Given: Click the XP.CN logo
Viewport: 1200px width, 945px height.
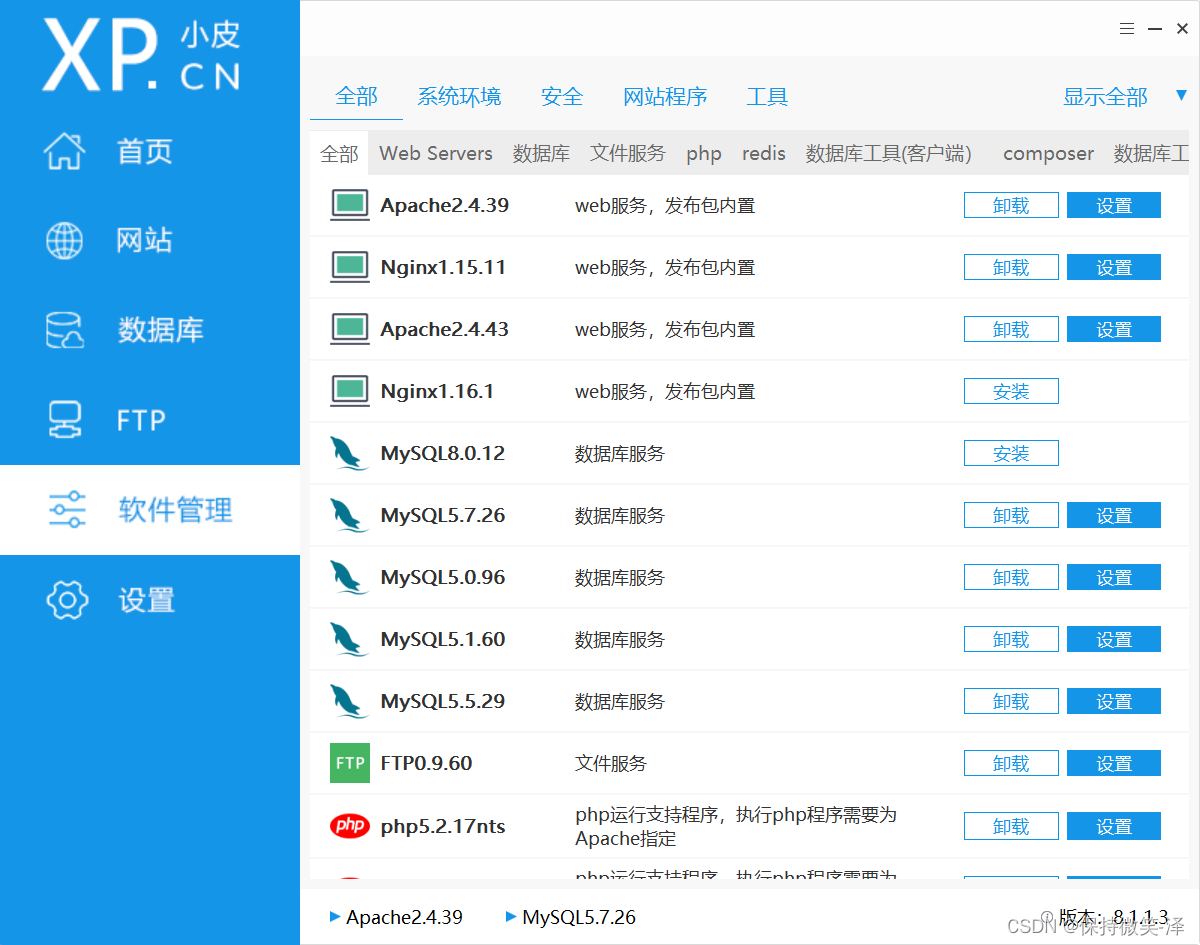Looking at the screenshot, I should 141,55.
